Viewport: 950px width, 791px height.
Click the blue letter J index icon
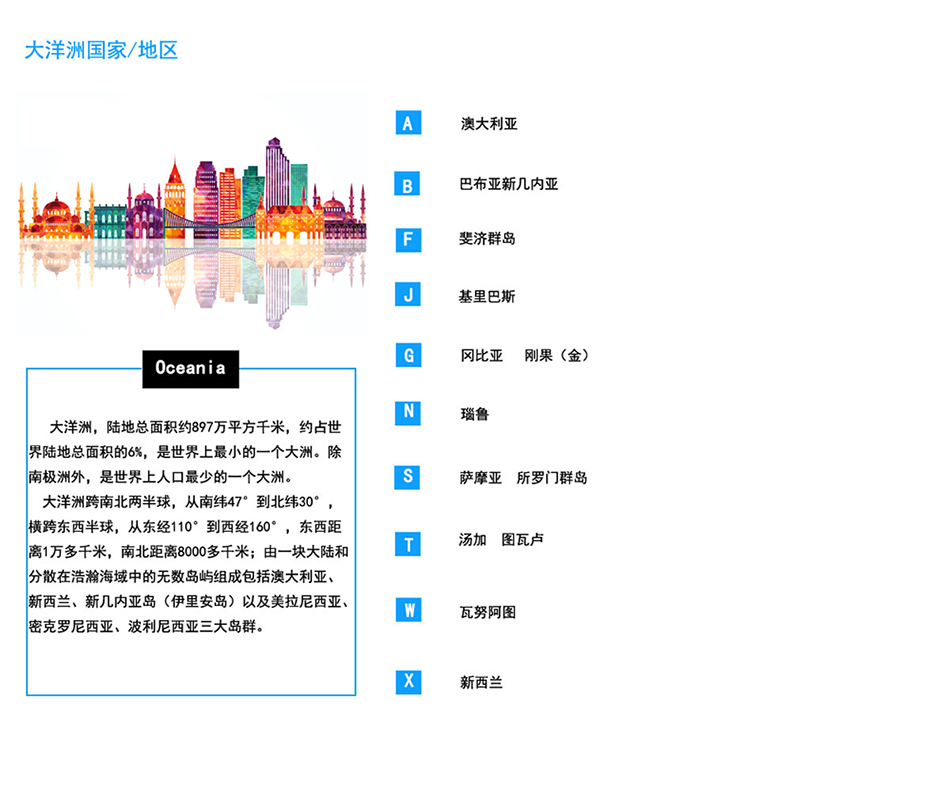coord(408,294)
